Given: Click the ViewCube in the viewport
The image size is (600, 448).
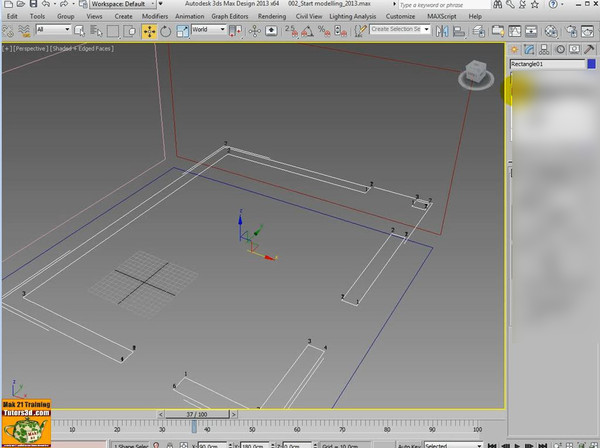Looking at the screenshot, I should click(x=476, y=75).
